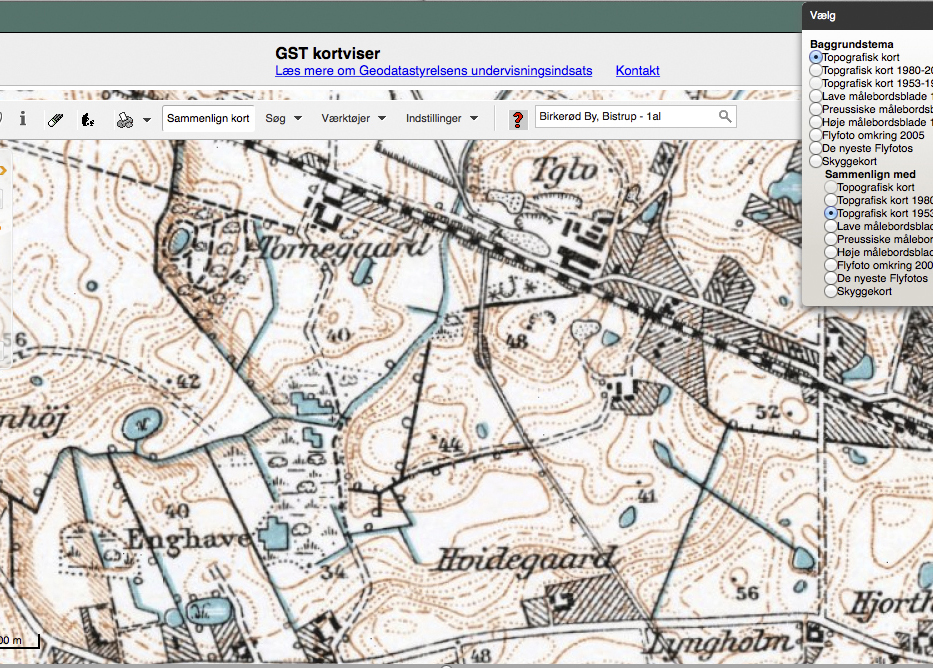Click the info 'i' tool icon
Viewport: 933px width, 668px height.
point(23,119)
